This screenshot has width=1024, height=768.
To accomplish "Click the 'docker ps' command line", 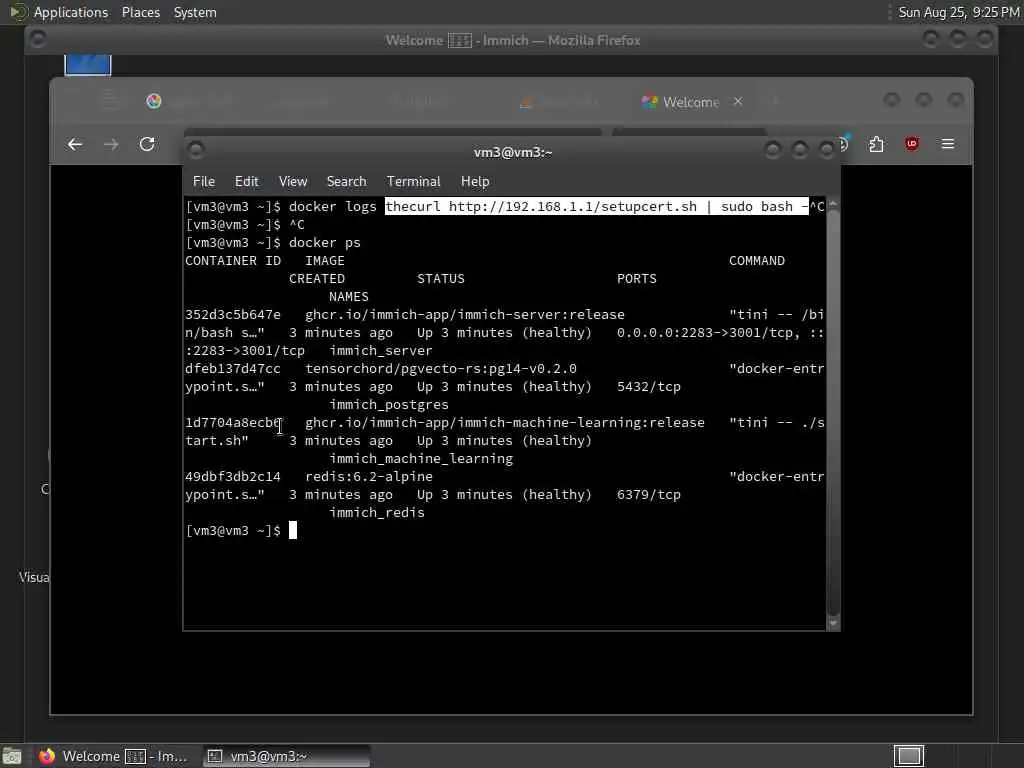I will 325,243.
